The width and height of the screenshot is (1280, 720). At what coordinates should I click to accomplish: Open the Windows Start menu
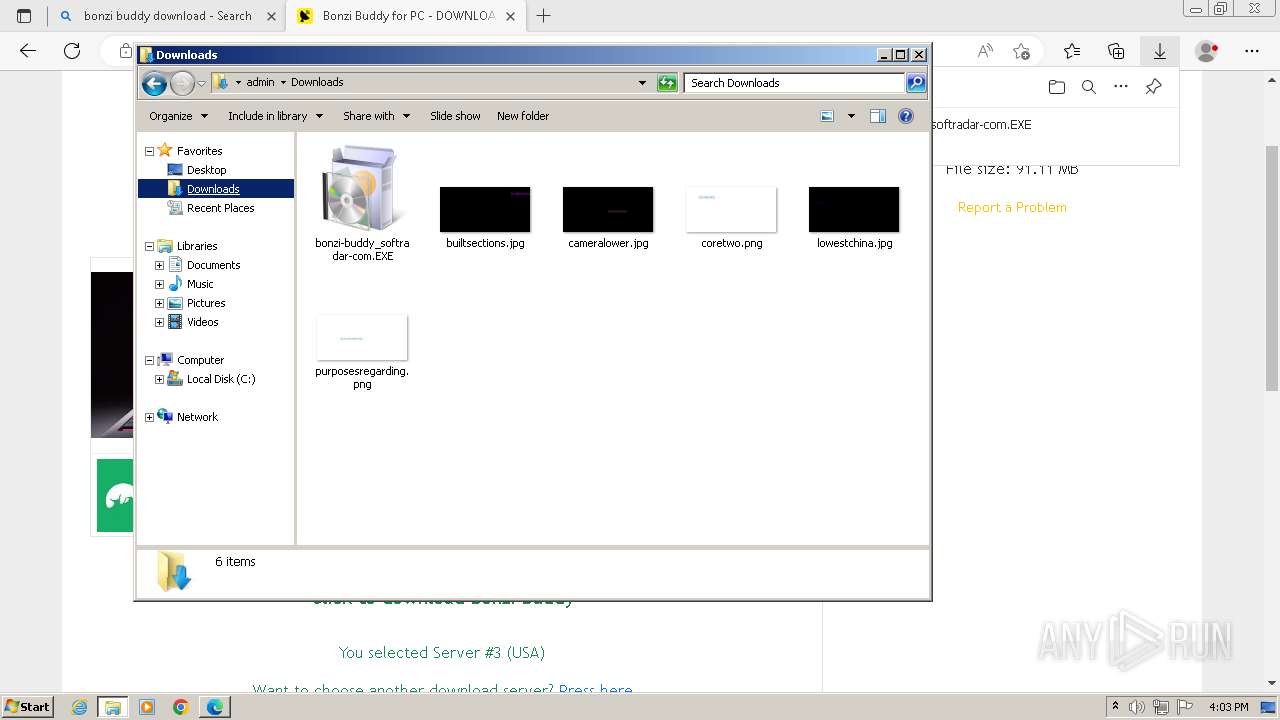tap(28, 706)
